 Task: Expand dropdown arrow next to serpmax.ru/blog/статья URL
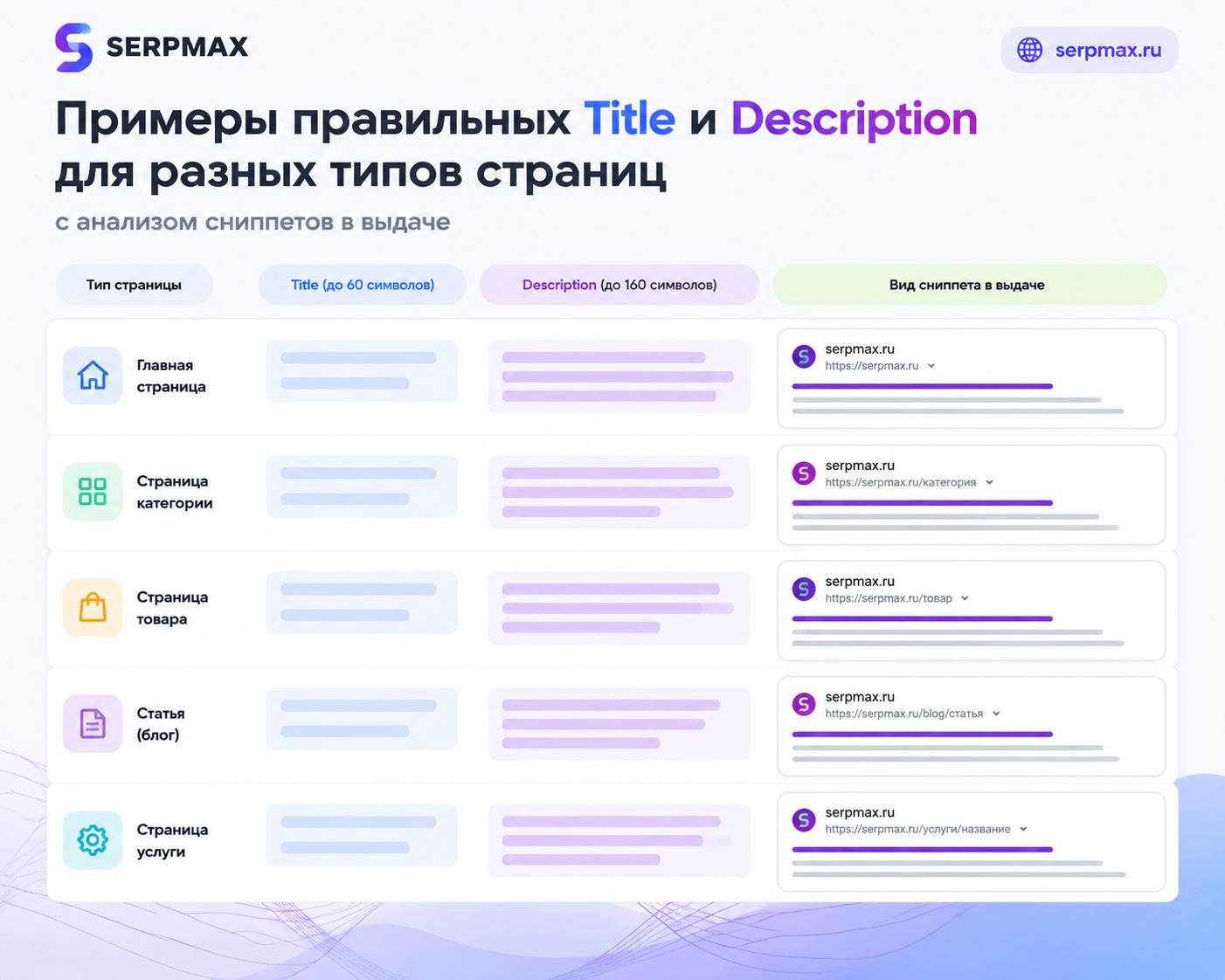click(996, 714)
